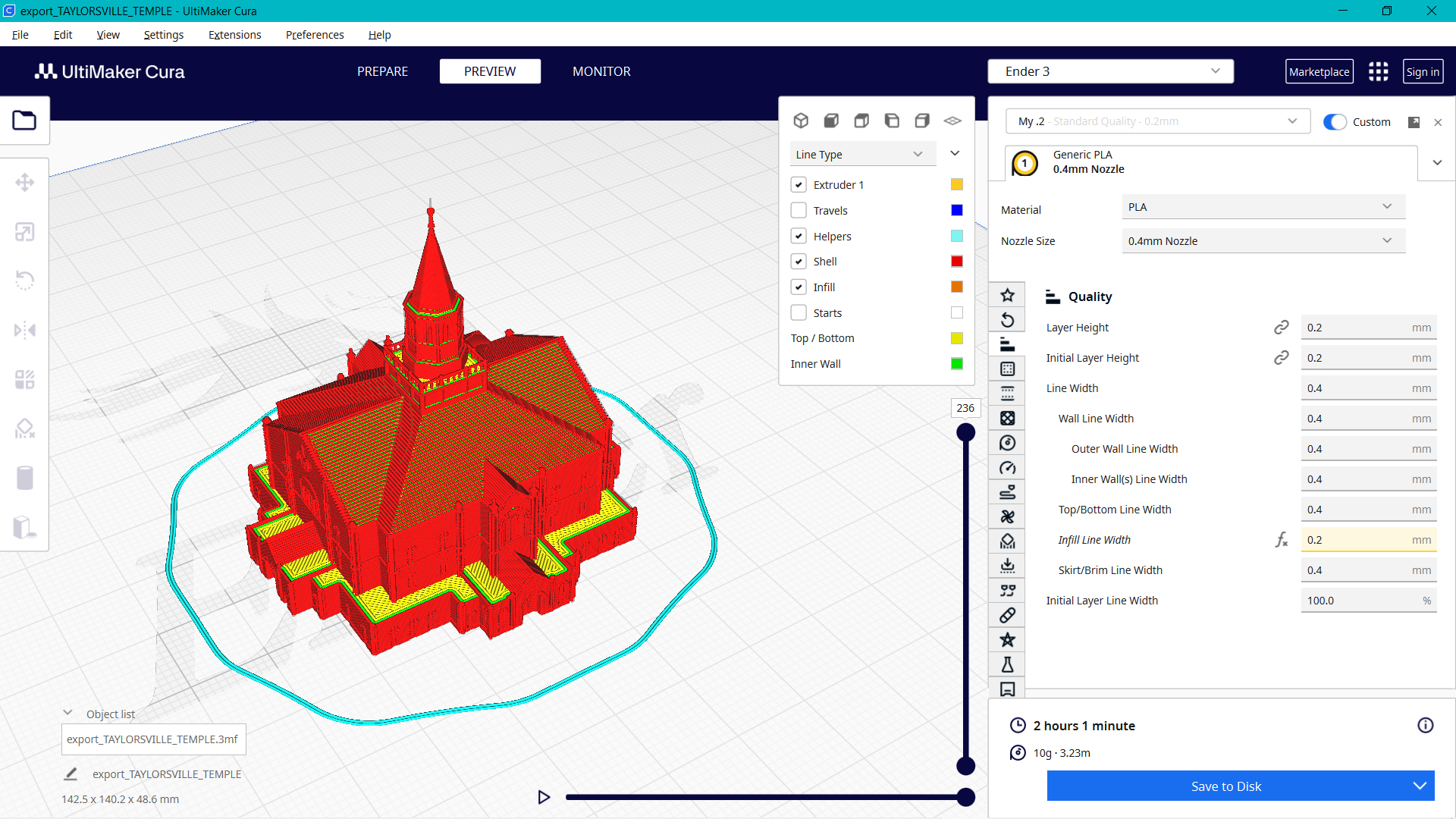Open the Speed settings category
Viewport: 1456px width, 819px height.
pyautogui.click(x=1007, y=467)
